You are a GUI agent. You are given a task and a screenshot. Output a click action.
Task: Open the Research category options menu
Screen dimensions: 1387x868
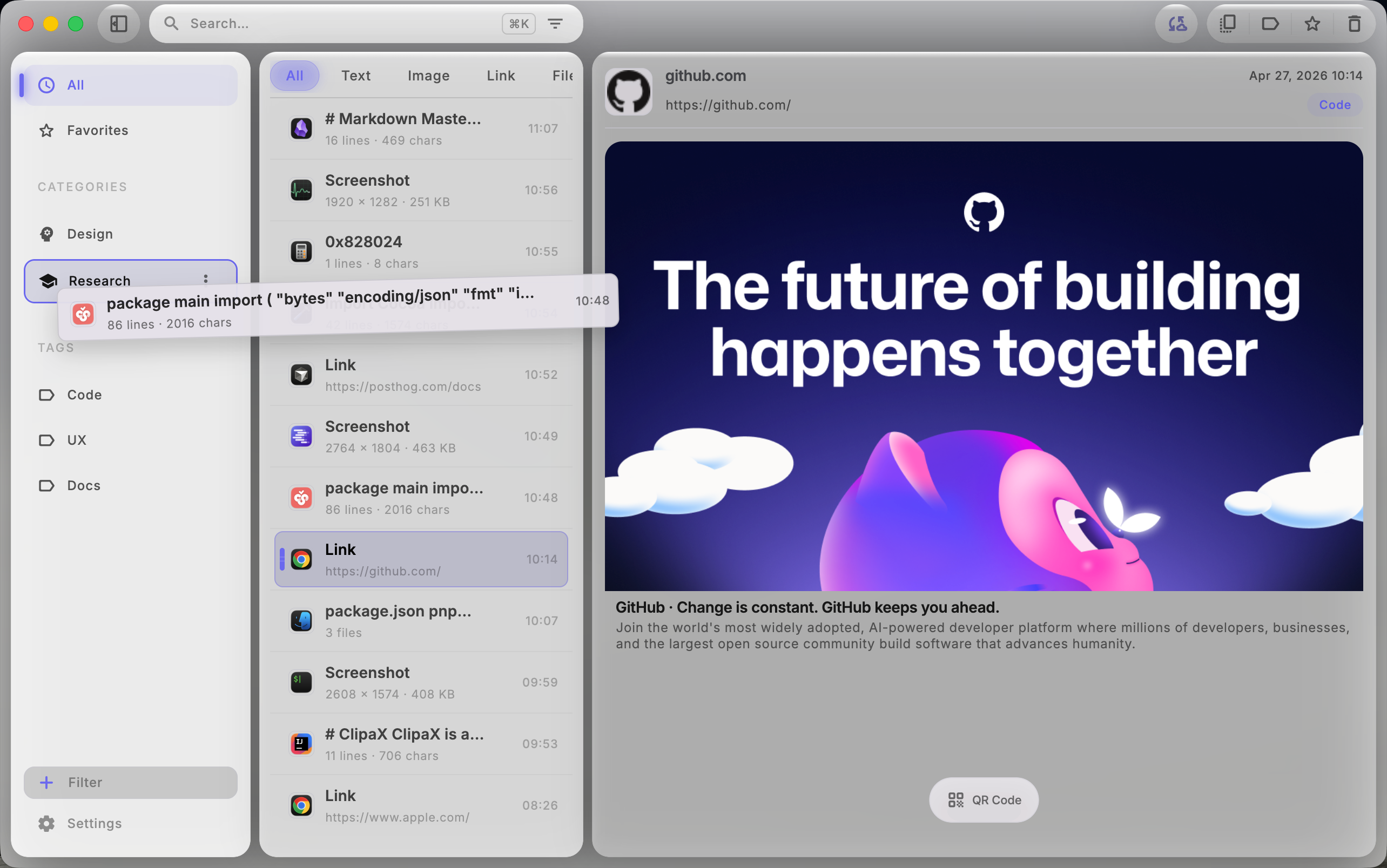click(206, 279)
